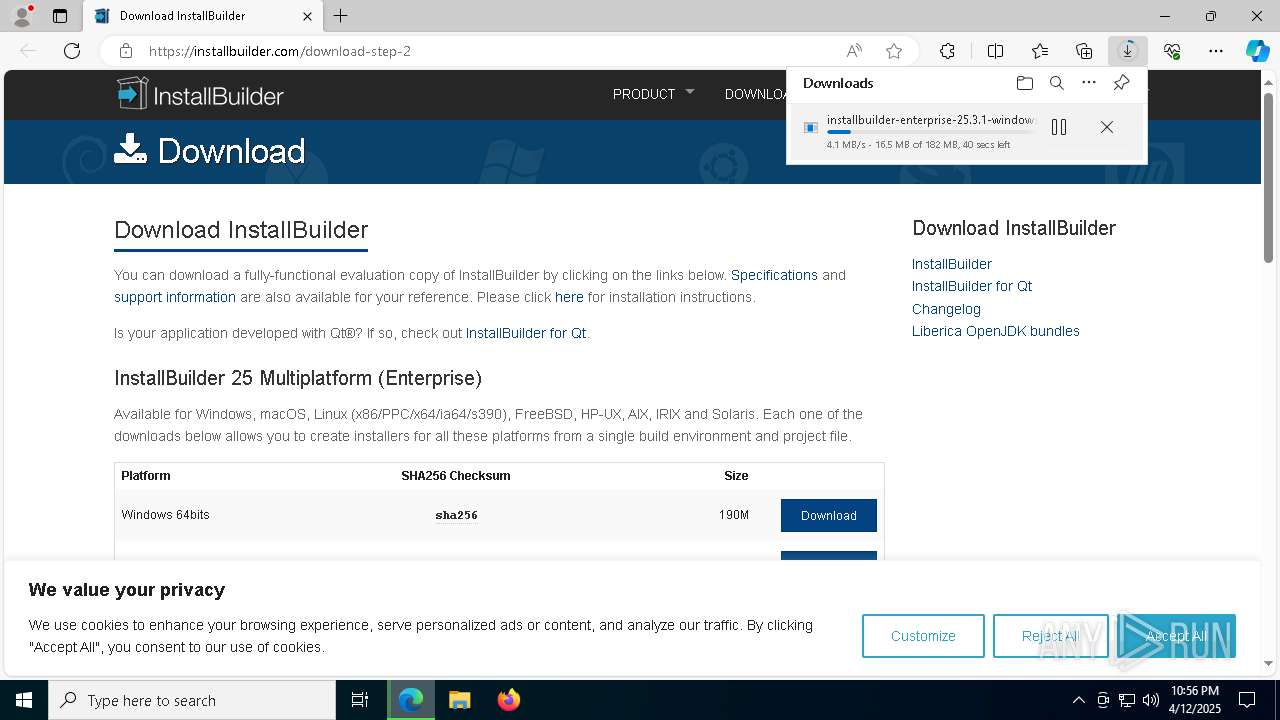Pin the Downloads panel
1280x720 pixels.
tap(1121, 83)
